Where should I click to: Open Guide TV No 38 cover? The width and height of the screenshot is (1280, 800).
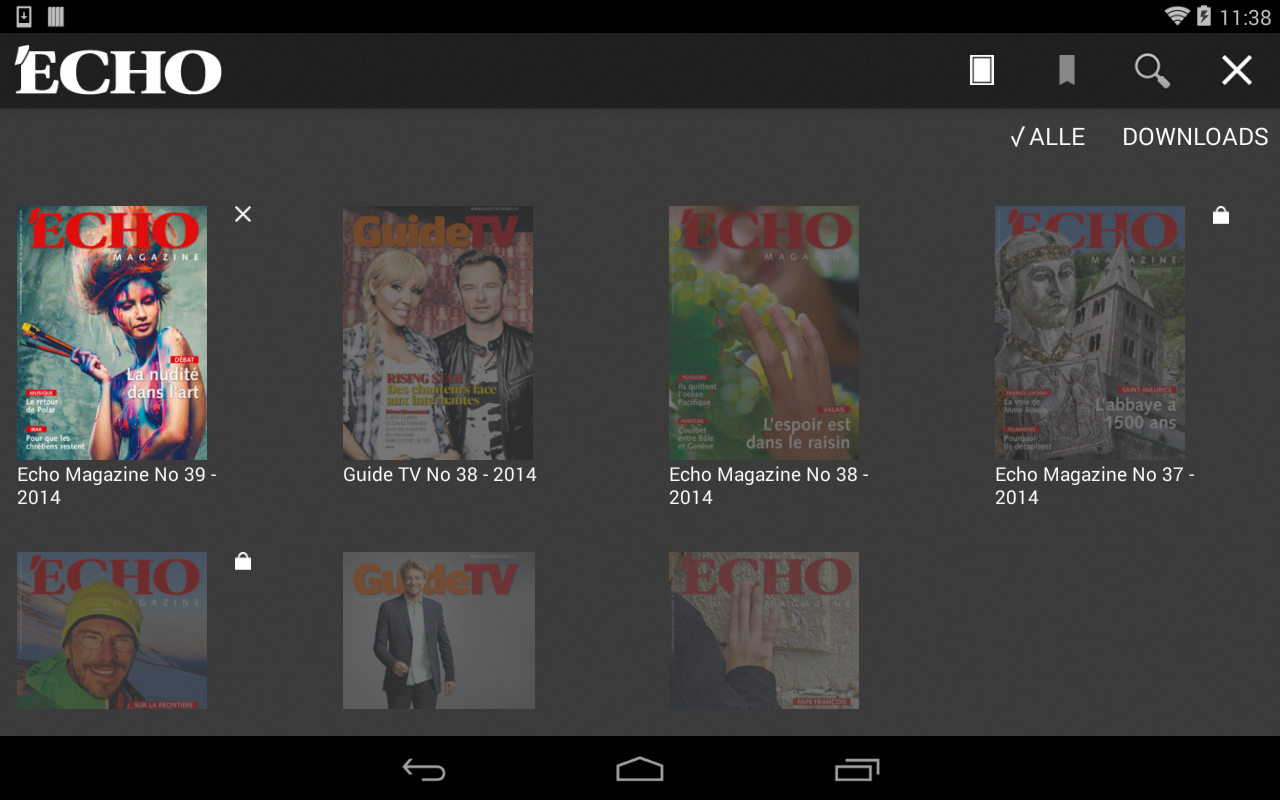(438, 333)
